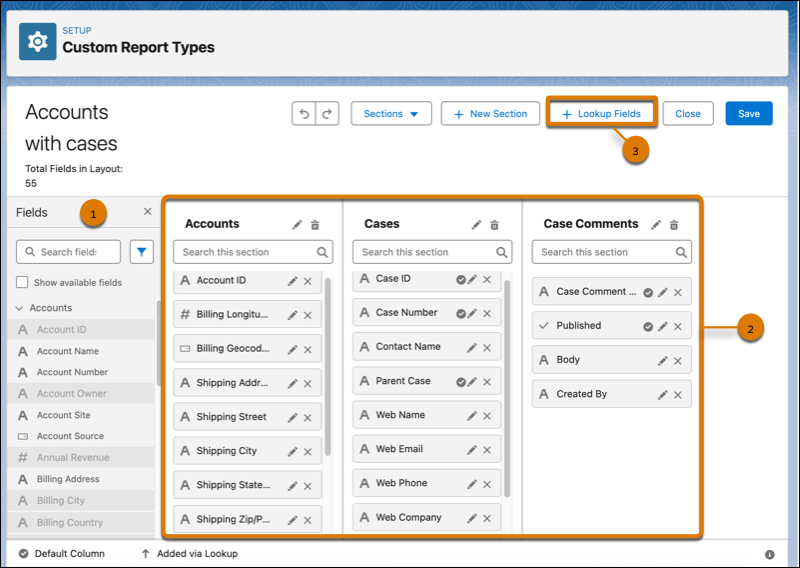Edit the Contact Name field pencil
This screenshot has width=800, height=568.
[x=470, y=348]
